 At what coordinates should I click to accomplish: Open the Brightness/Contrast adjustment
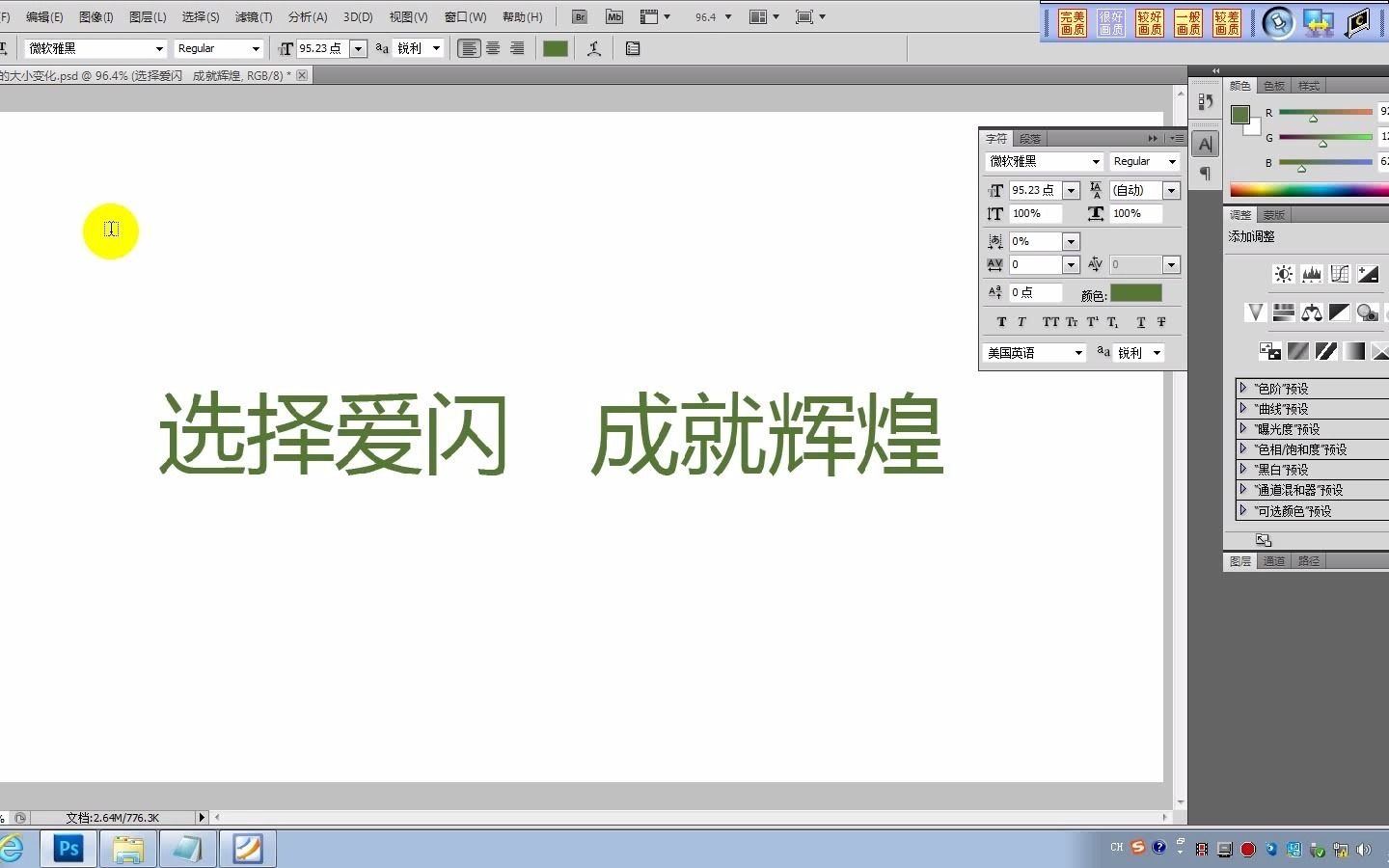pyautogui.click(x=1283, y=273)
